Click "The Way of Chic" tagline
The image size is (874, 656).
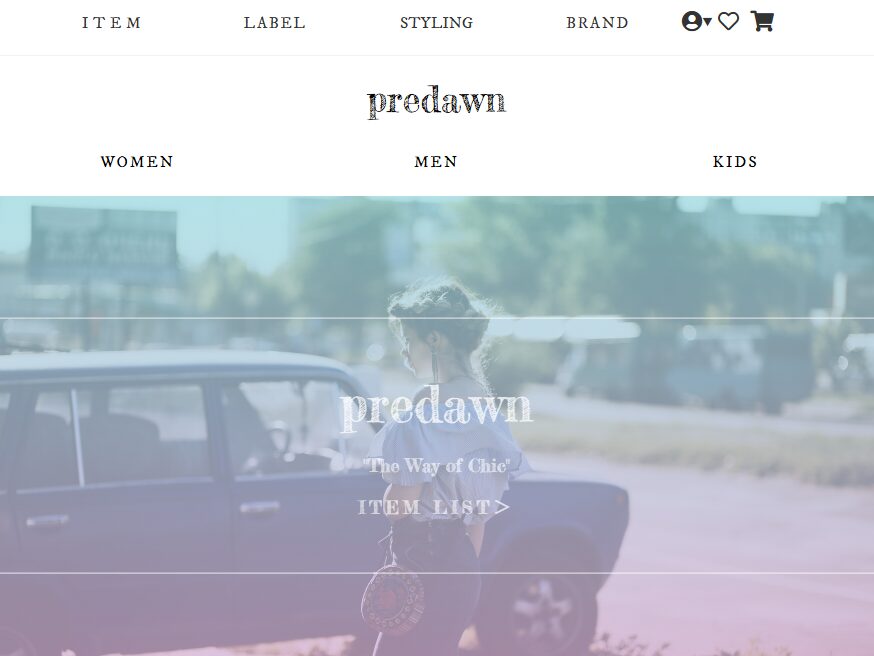436,465
